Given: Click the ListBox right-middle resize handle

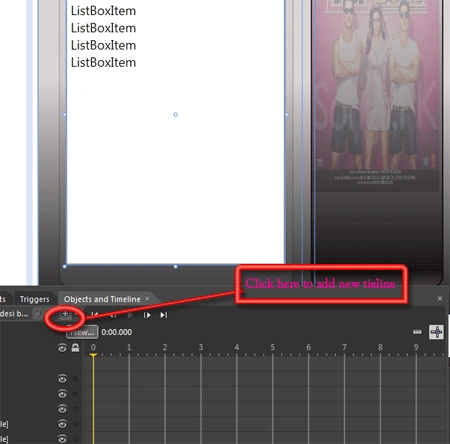Looking at the screenshot, I should point(287,115).
